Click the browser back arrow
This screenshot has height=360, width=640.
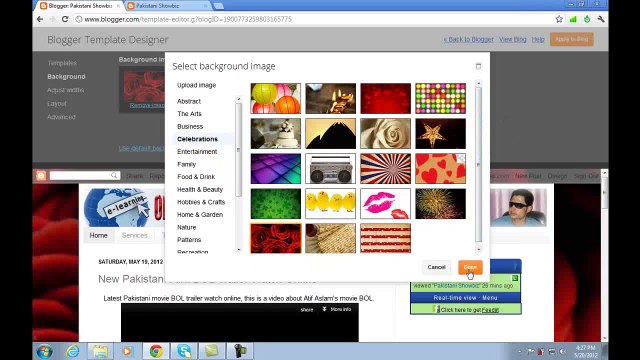[x=40, y=19]
